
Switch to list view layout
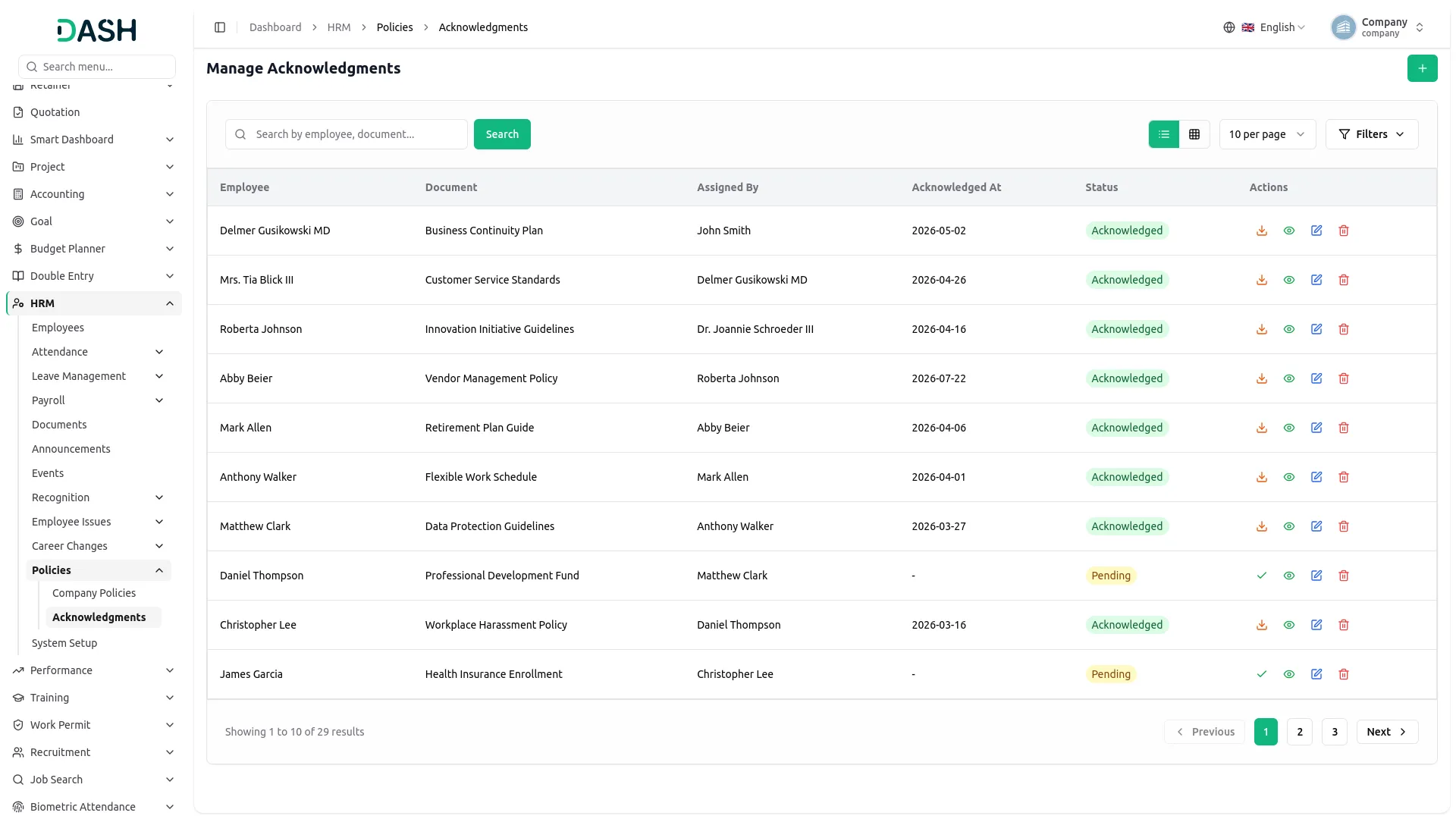(x=1164, y=134)
